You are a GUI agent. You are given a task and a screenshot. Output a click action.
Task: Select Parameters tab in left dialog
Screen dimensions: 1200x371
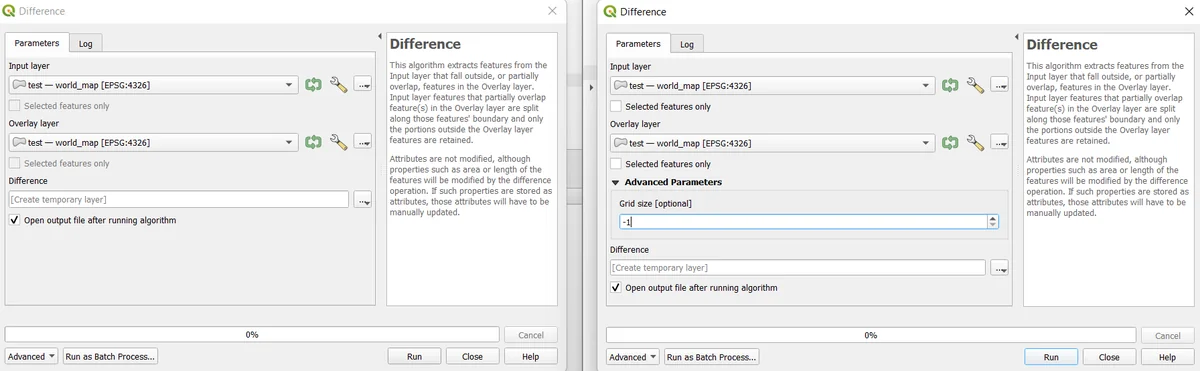click(37, 43)
